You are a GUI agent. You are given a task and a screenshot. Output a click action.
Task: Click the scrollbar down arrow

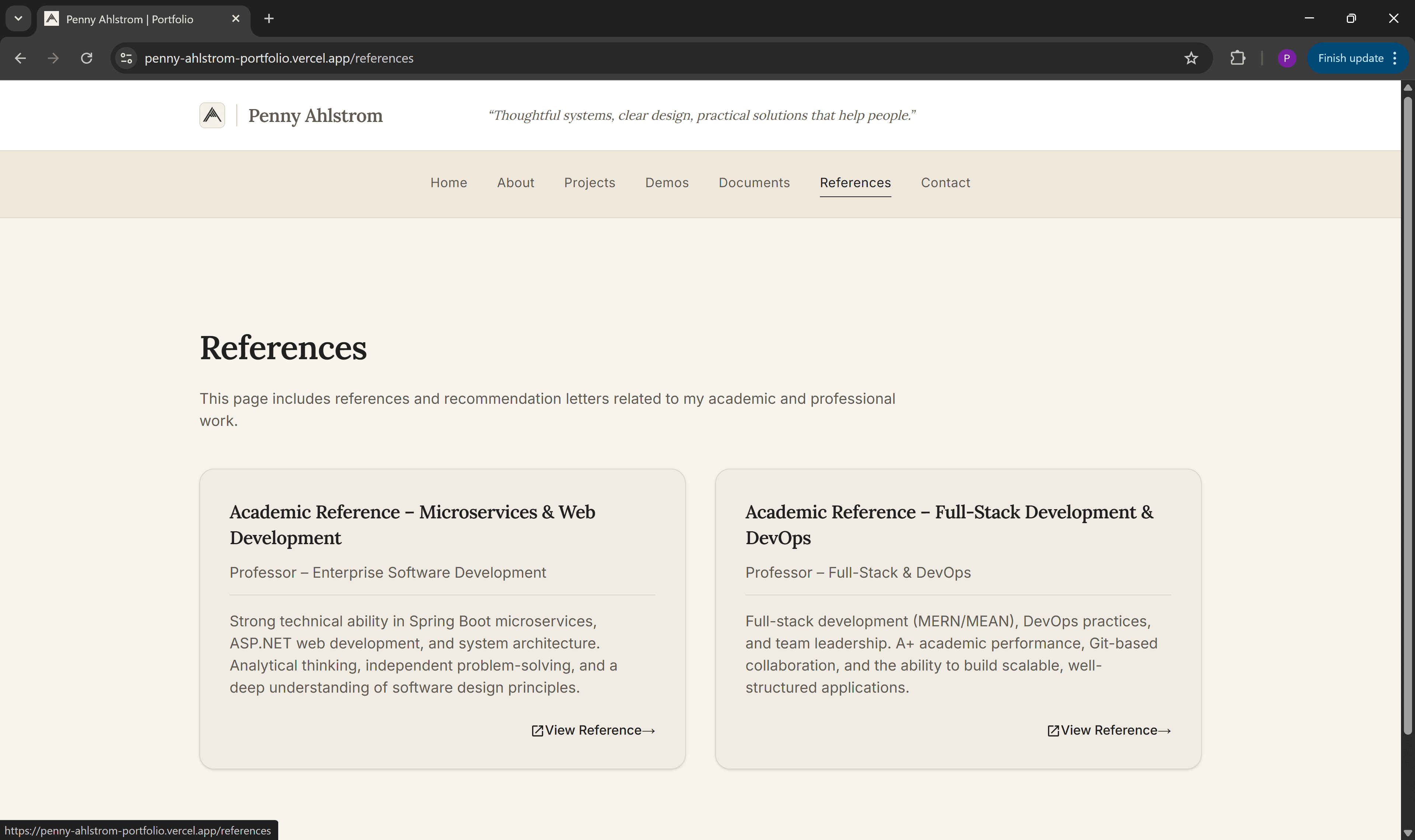click(x=1408, y=833)
